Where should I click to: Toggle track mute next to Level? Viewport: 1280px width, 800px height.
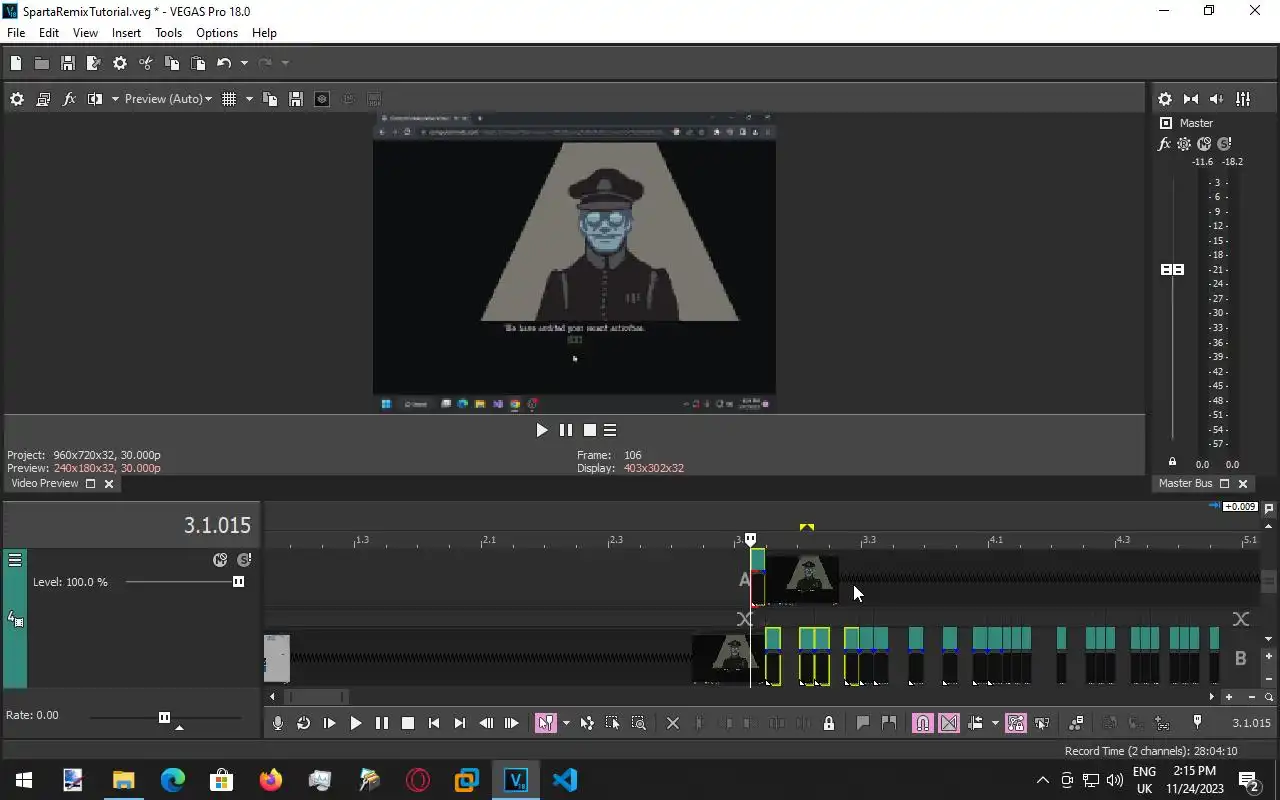(220, 560)
